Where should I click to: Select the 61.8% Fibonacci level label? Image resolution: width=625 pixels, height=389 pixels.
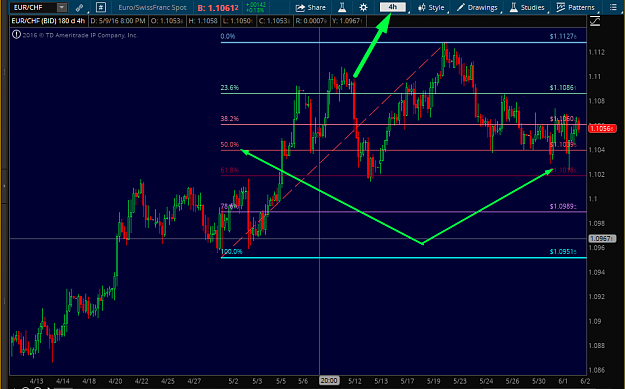pos(230,170)
